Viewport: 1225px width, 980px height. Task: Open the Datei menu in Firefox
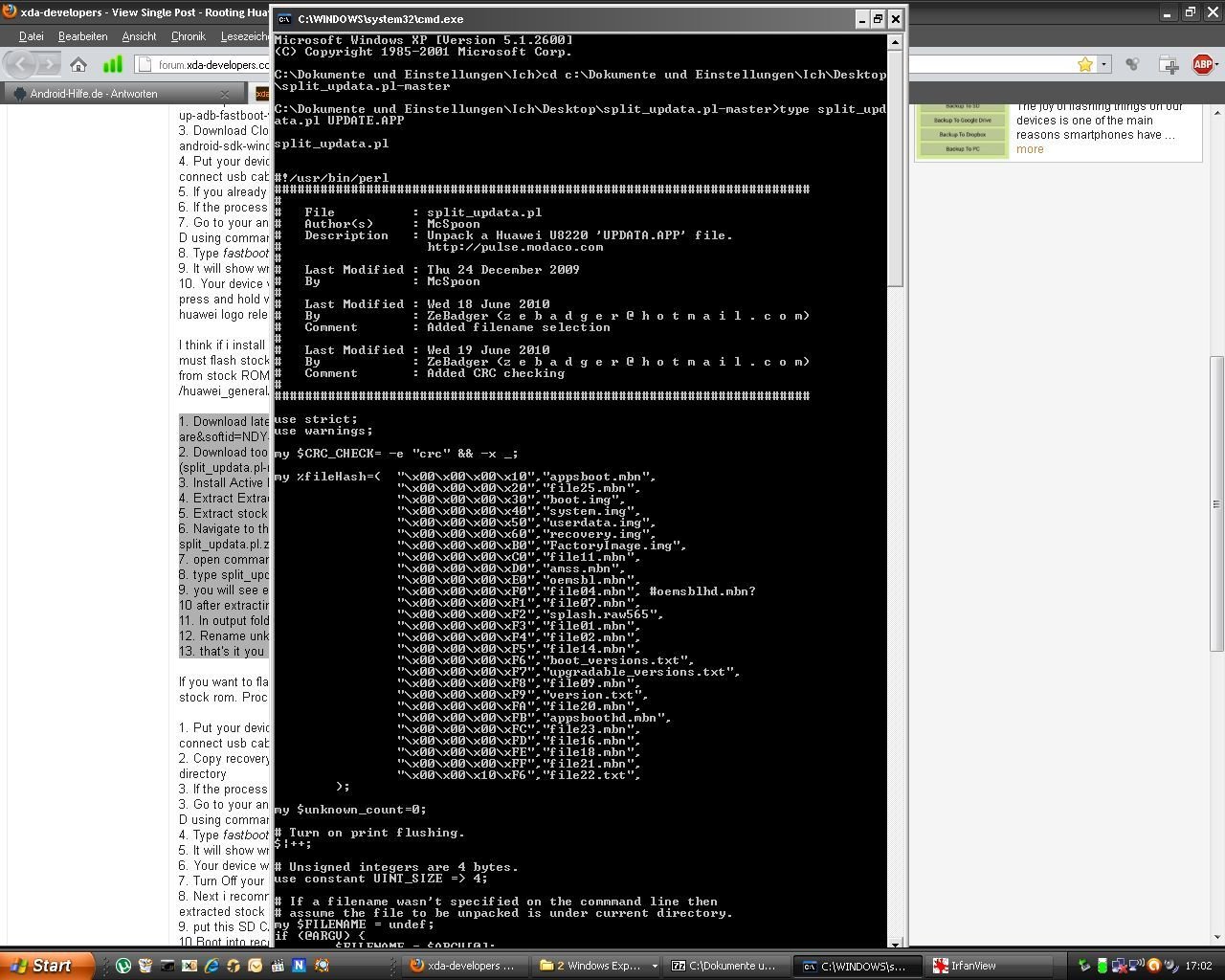[x=32, y=36]
